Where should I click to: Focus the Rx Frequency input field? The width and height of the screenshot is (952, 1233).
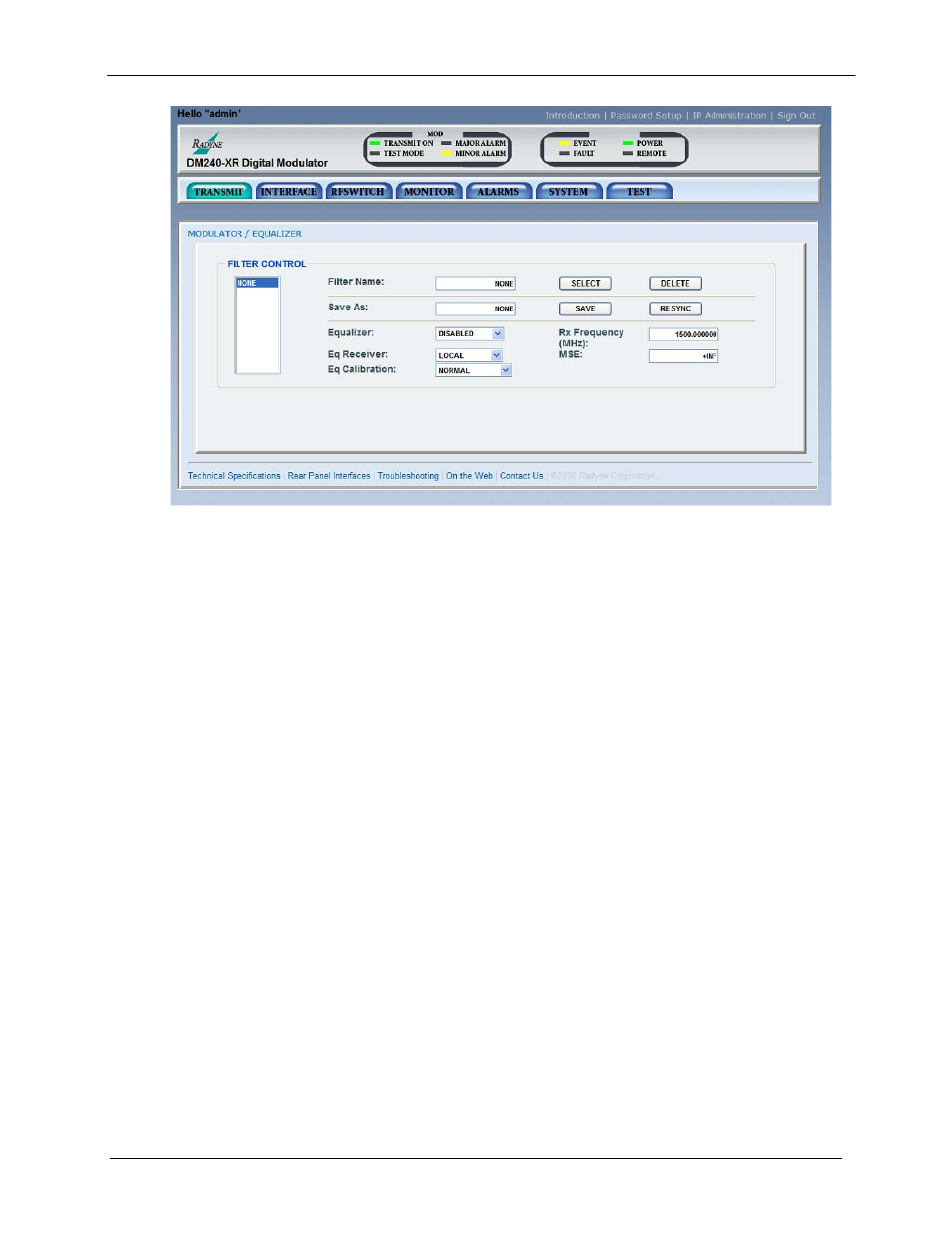point(684,335)
